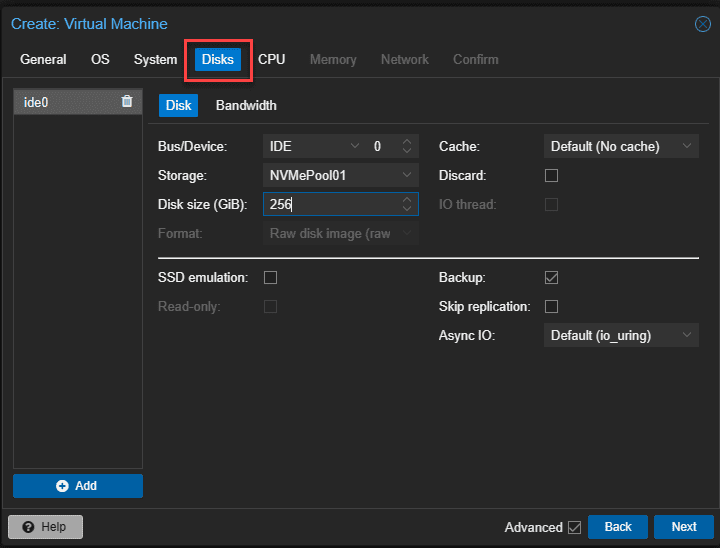Click the Back button
720x548 pixels.
click(617, 527)
